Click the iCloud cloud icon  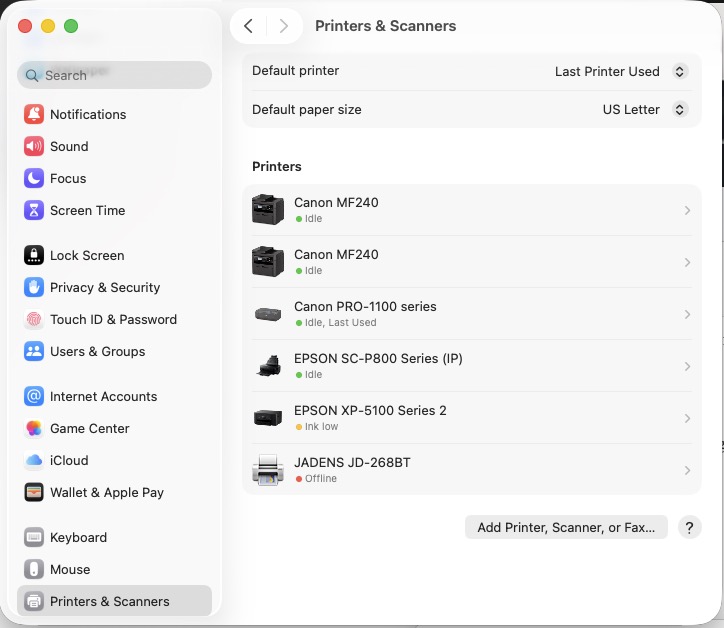tap(34, 460)
